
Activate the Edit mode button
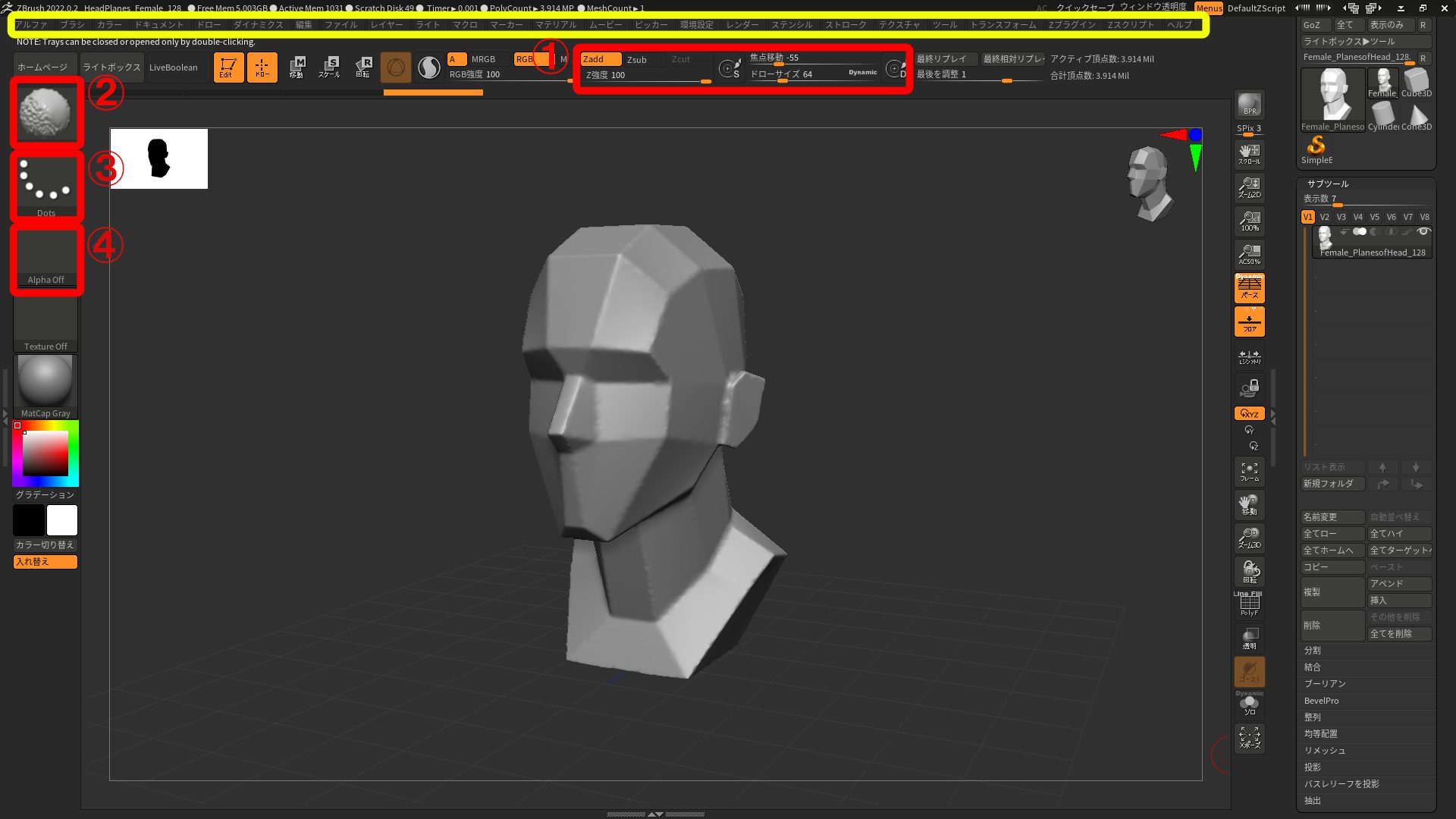click(x=228, y=67)
